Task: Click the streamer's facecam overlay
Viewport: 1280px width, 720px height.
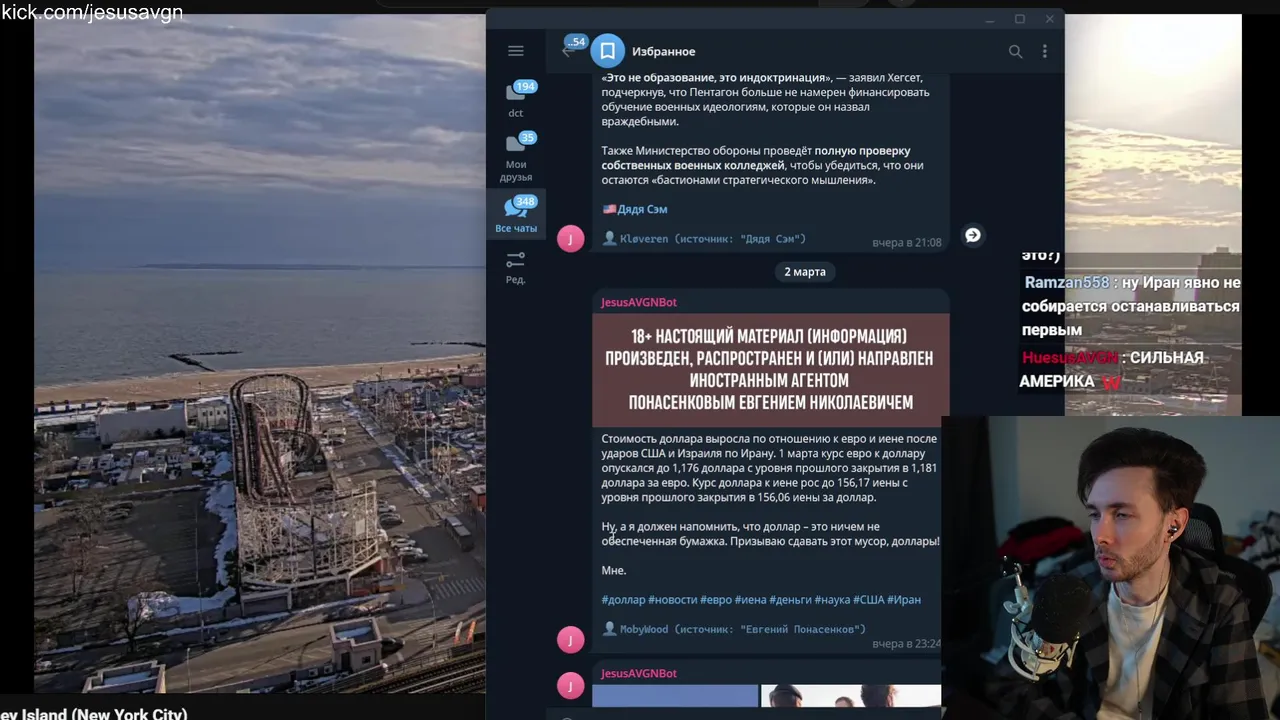Action: 1110,567
